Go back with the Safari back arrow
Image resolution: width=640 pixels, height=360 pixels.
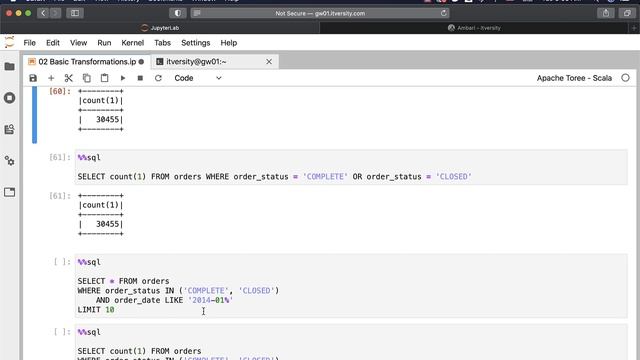(x=43, y=13)
